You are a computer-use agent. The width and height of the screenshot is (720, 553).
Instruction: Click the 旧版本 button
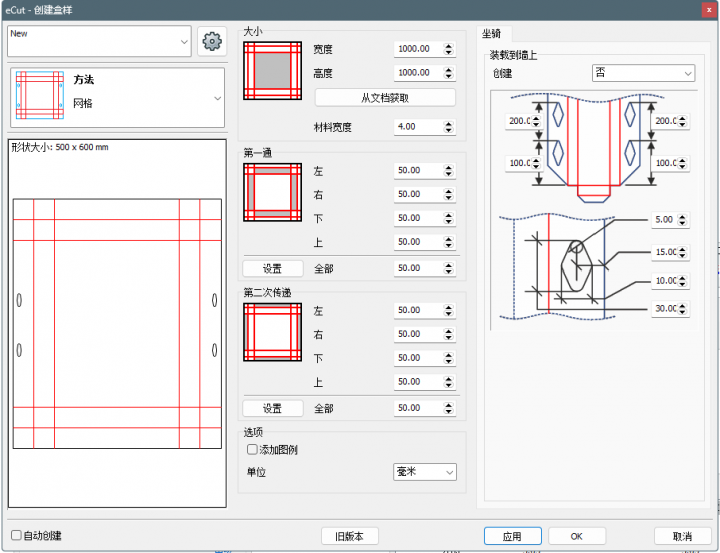tap(358, 536)
